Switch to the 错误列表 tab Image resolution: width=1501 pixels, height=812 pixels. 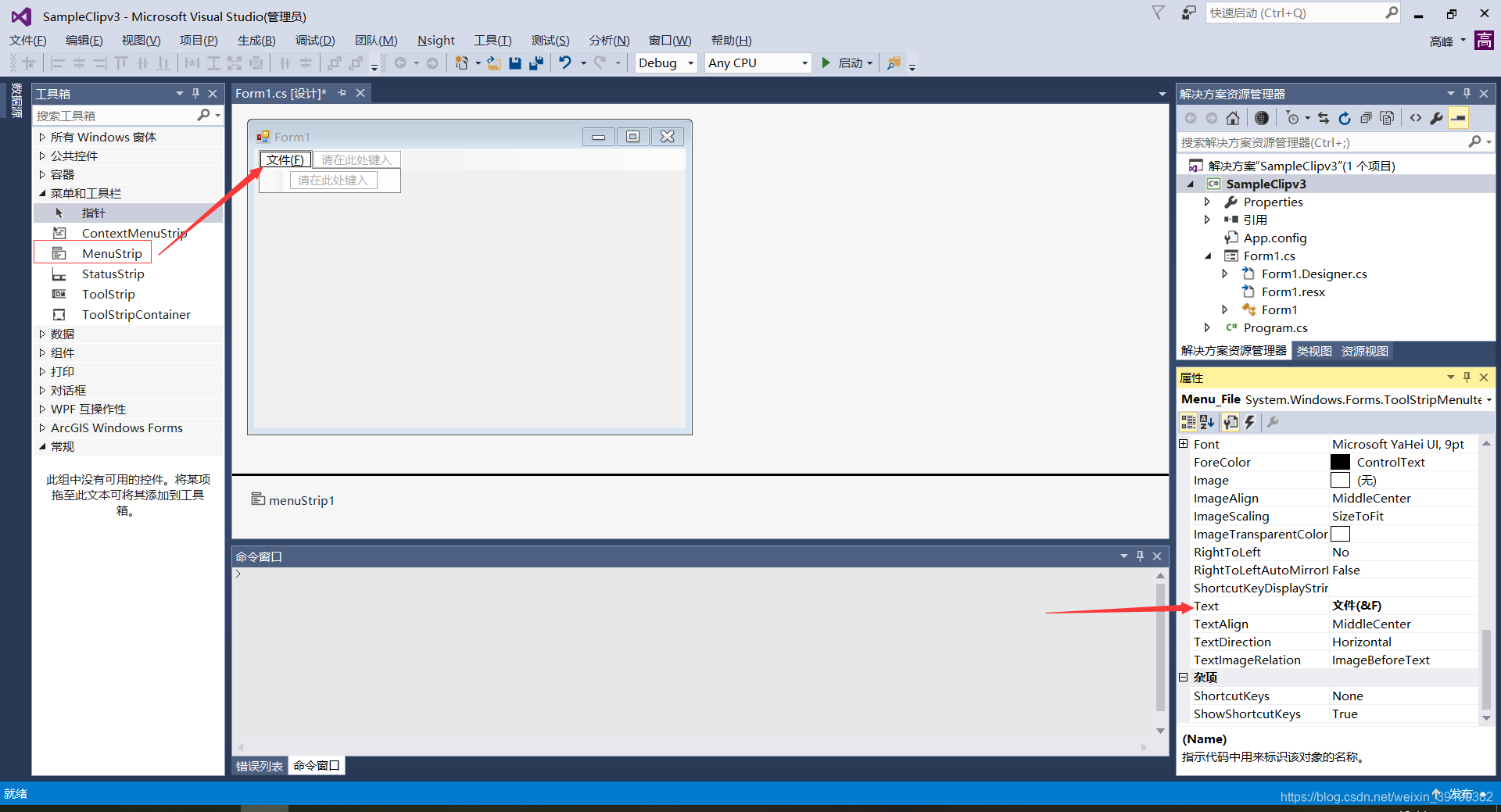260,766
